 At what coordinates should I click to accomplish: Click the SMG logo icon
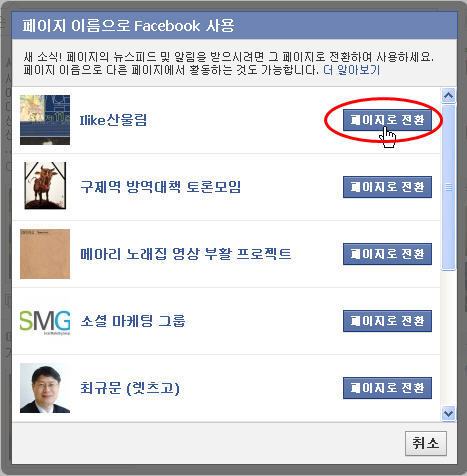click(45, 323)
